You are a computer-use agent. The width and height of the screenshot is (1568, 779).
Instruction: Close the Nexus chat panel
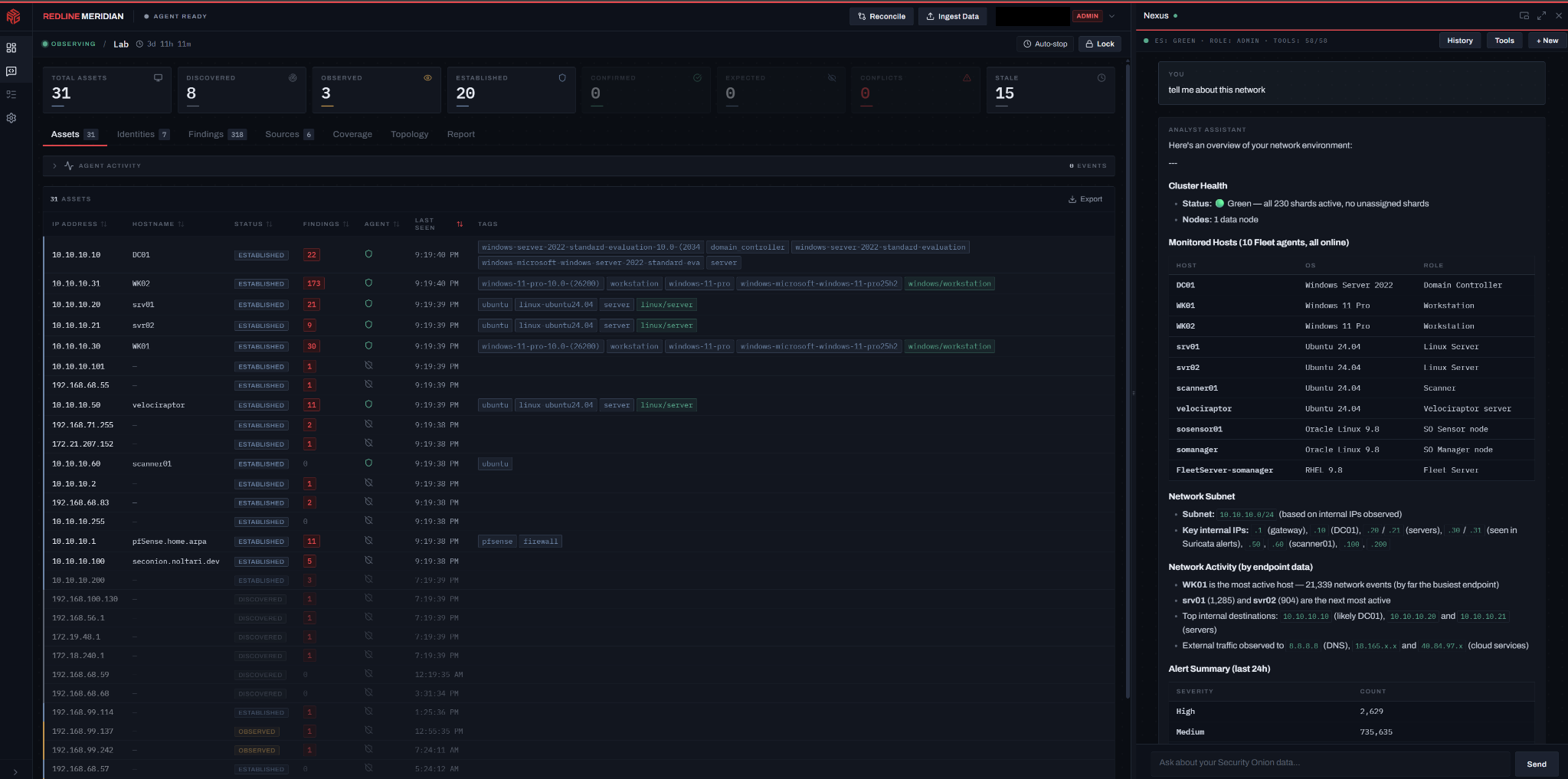1559,15
